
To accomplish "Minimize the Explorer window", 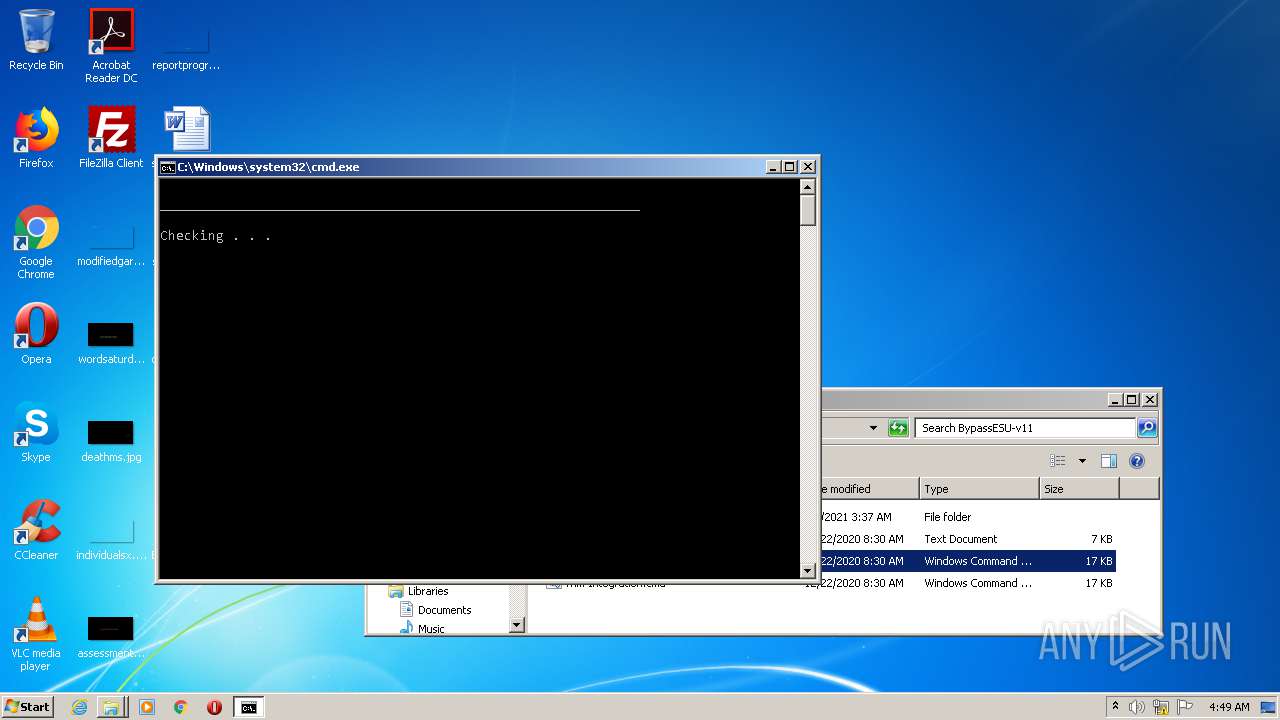I will [1115, 399].
